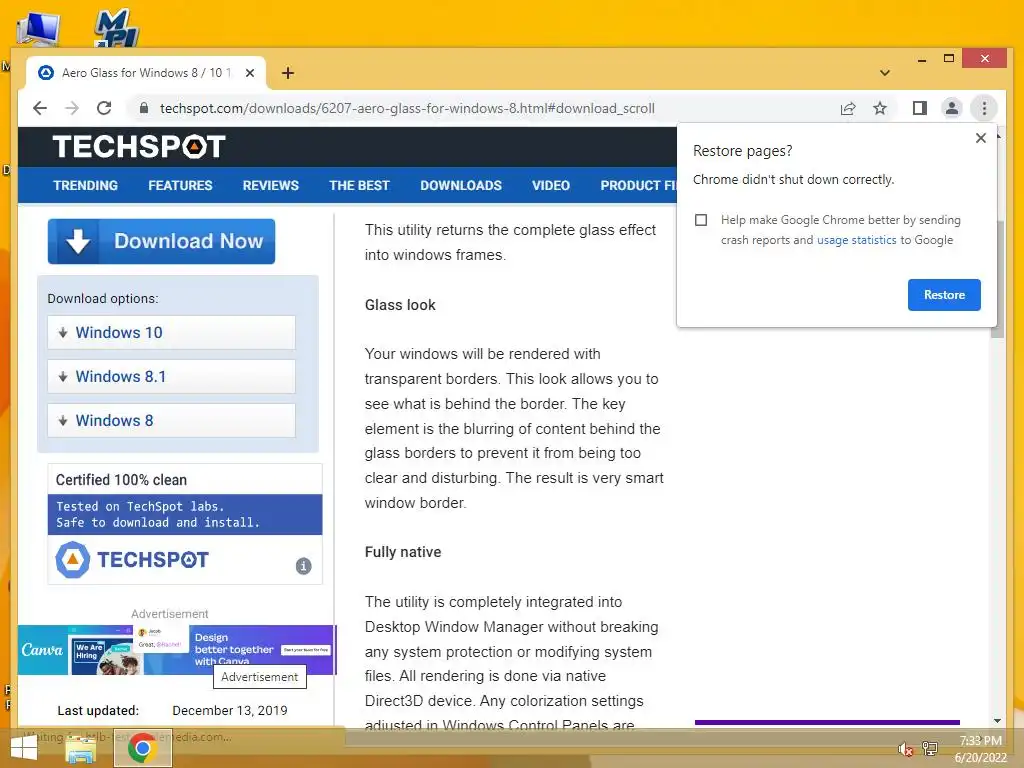Bookmark this page with the star
This screenshot has height=768, width=1024.
pos(880,108)
